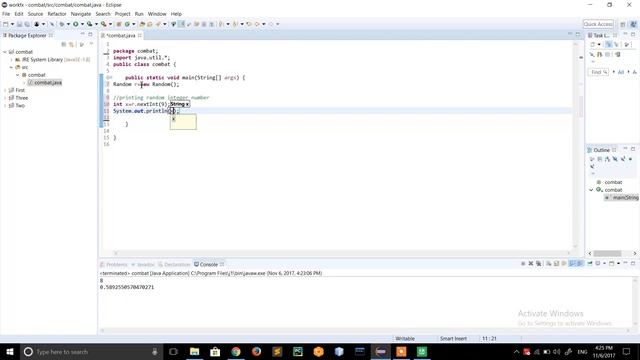Switch to the Problems tab
This screenshot has height=360, width=640.
[x=114, y=264]
